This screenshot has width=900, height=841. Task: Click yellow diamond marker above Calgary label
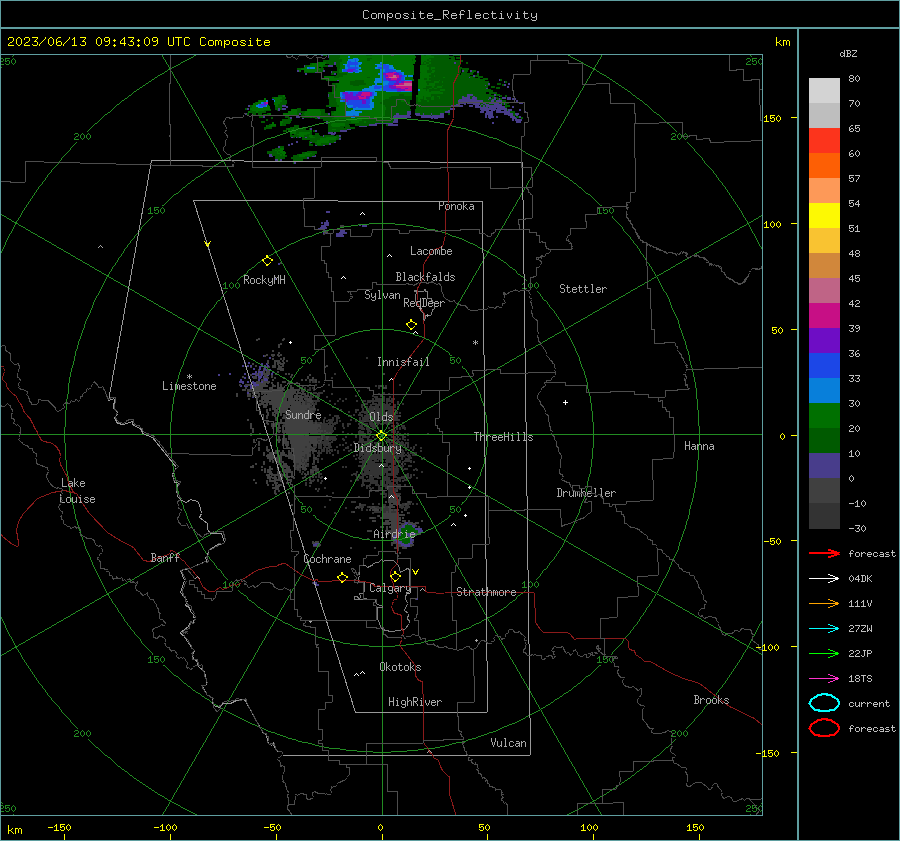tap(395, 576)
